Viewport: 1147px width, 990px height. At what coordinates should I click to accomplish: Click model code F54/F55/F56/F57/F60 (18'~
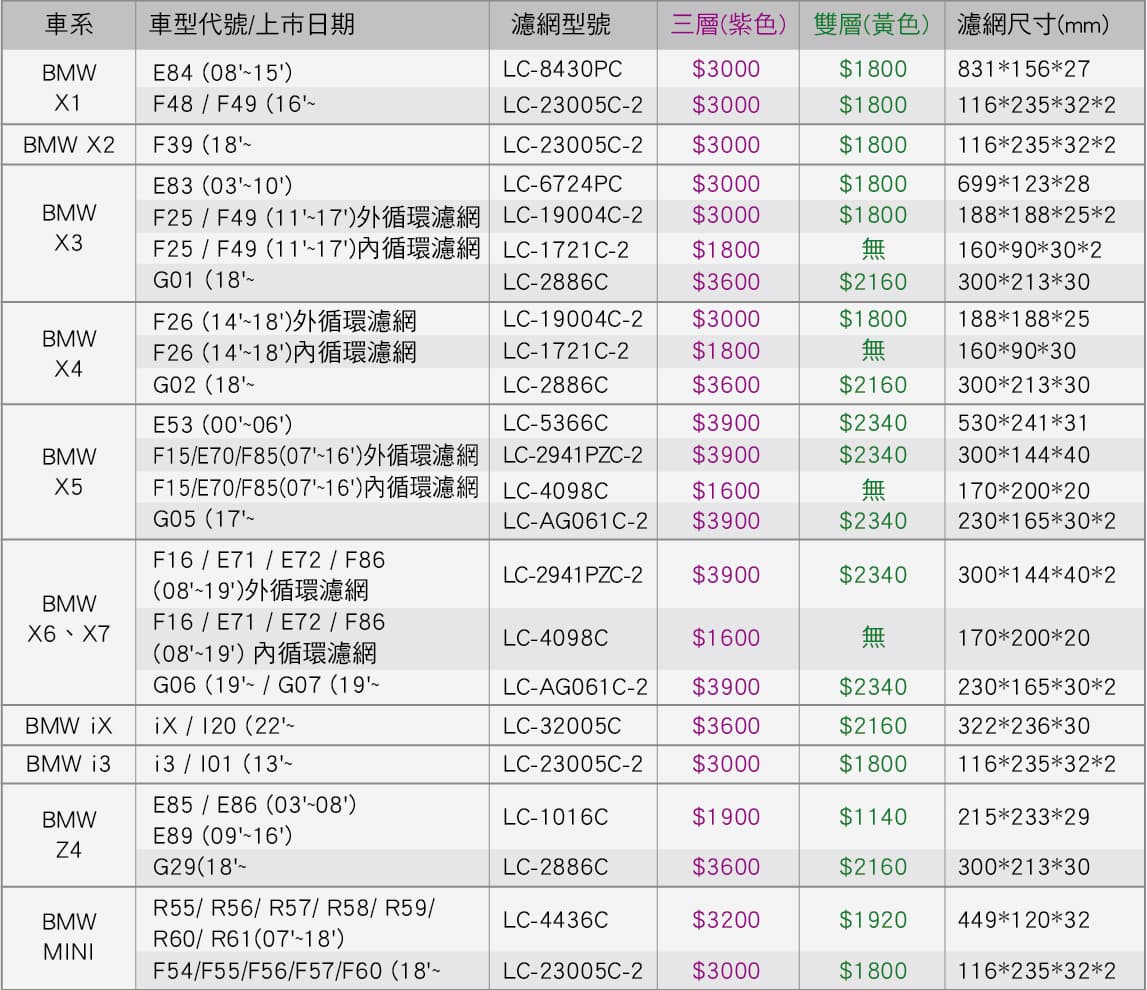tap(296, 971)
